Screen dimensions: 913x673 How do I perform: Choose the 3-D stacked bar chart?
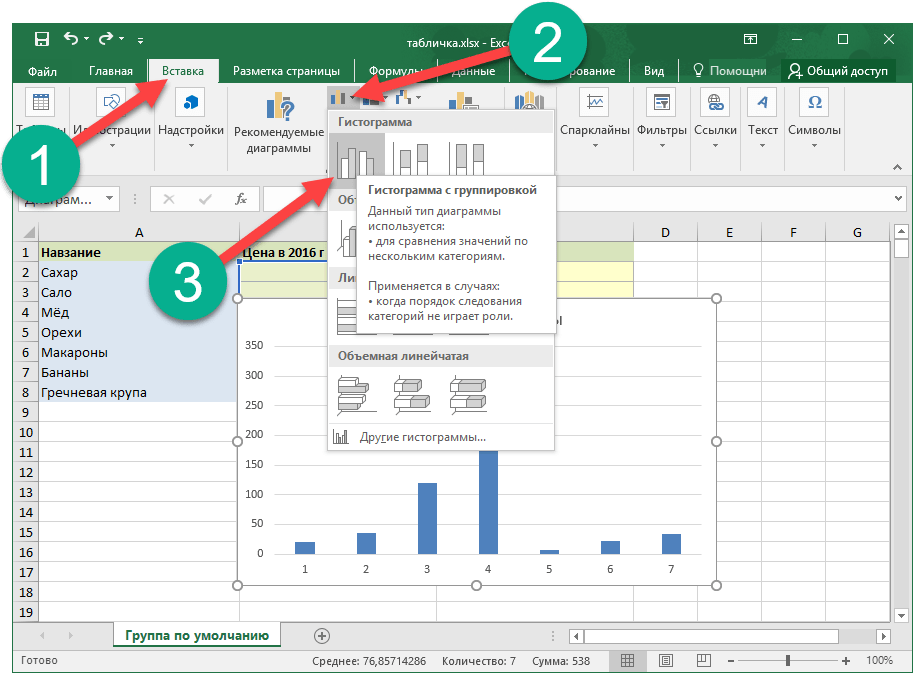tap(413, 394)
